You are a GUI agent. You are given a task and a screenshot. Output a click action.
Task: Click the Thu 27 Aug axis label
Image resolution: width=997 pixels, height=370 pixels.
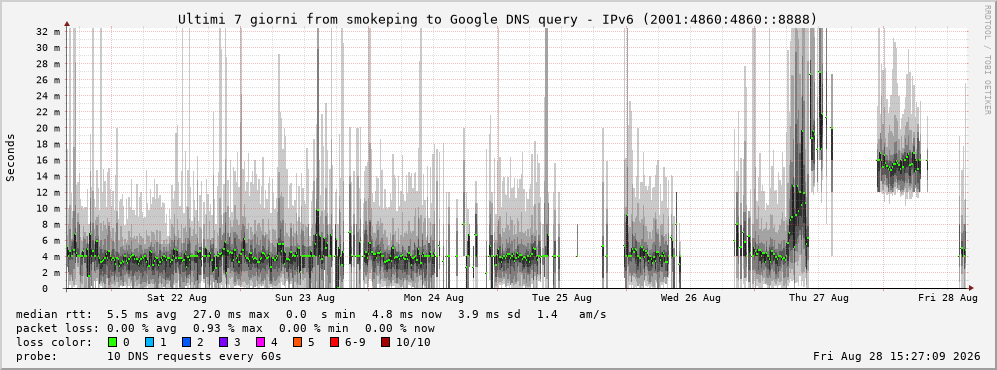coord(819,298)
